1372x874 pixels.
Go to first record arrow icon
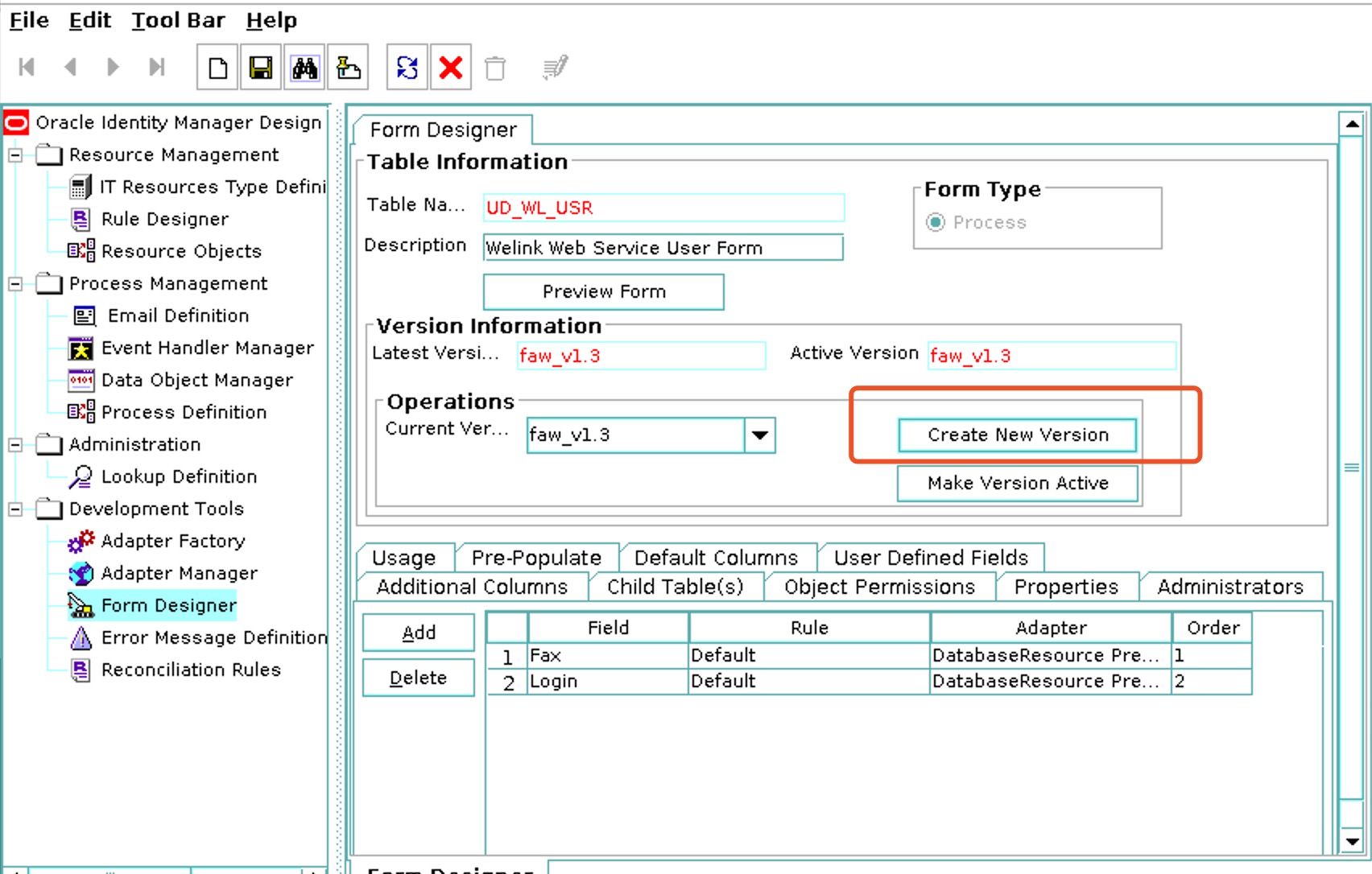point(27,67)
